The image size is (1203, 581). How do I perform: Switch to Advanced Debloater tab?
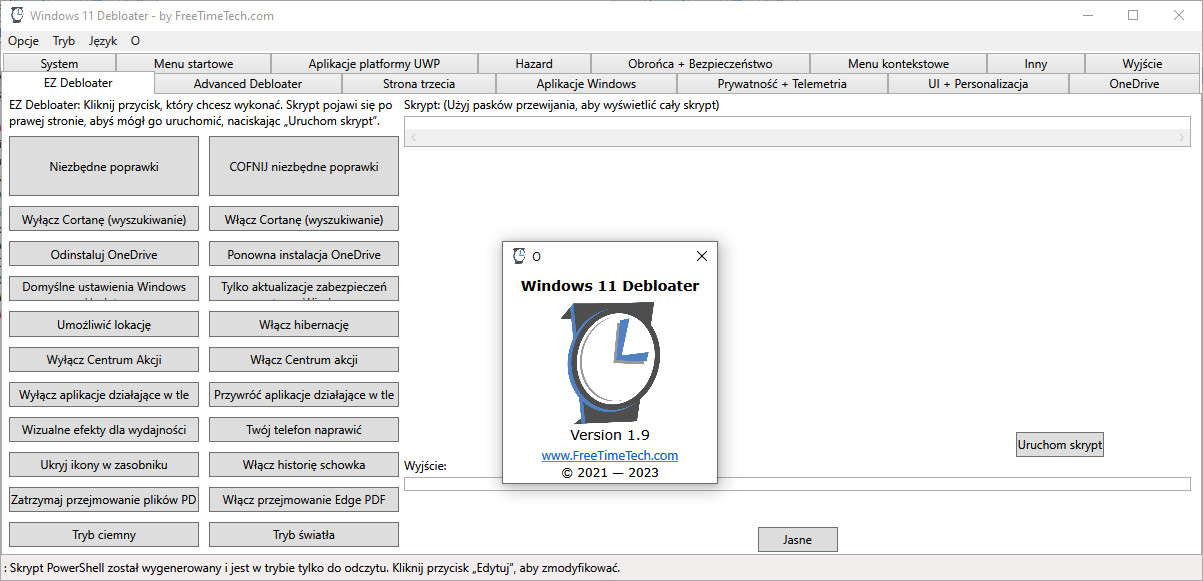click(x=248, y=84)
